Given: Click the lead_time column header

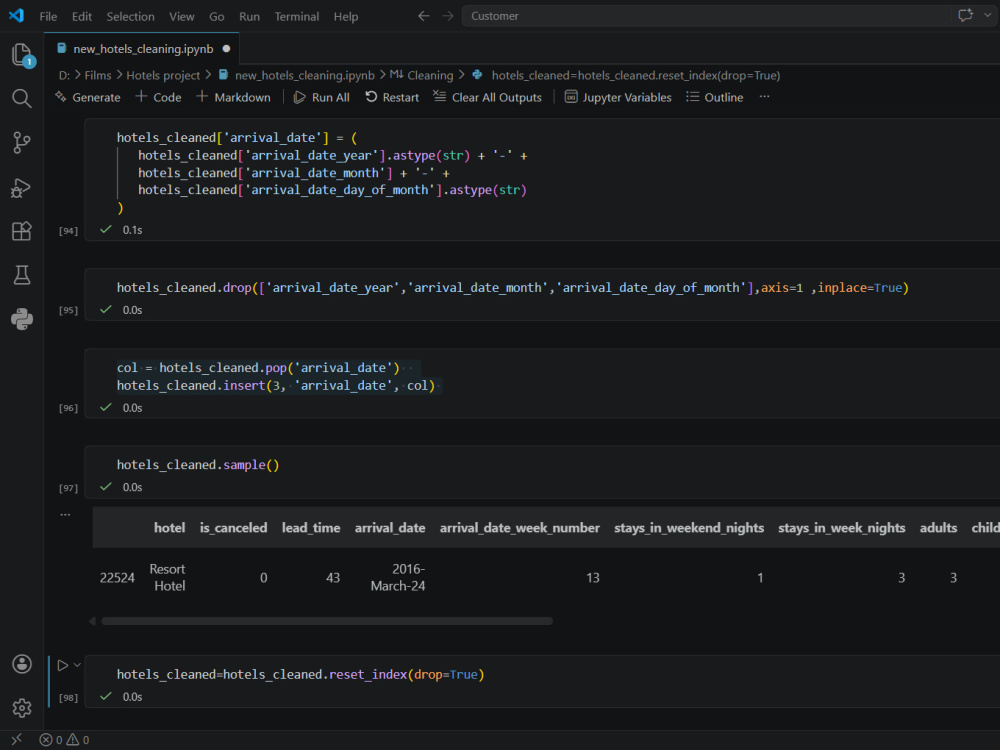Looking at the screenshot, I should [x=311, y=528].
